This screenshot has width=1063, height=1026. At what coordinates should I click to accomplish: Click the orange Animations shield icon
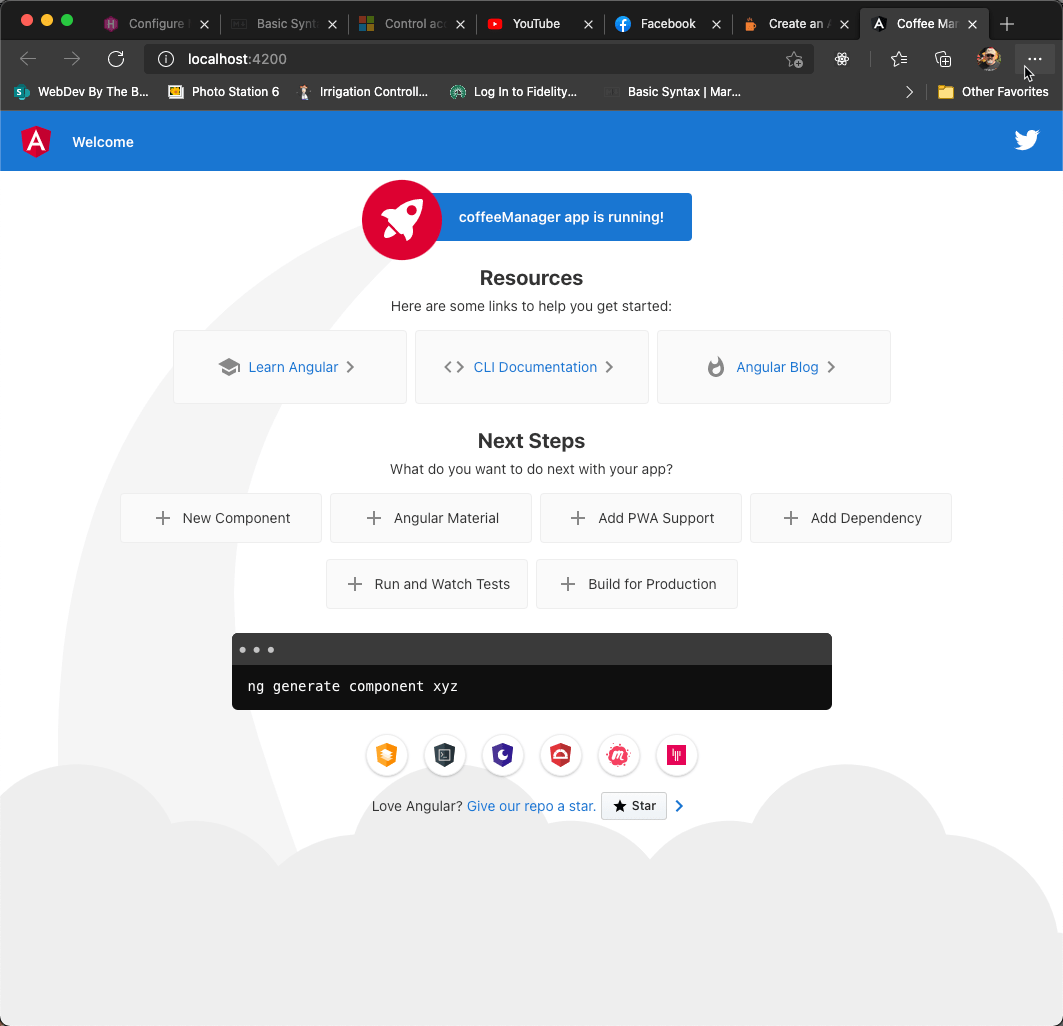click(x=386, y=755)
